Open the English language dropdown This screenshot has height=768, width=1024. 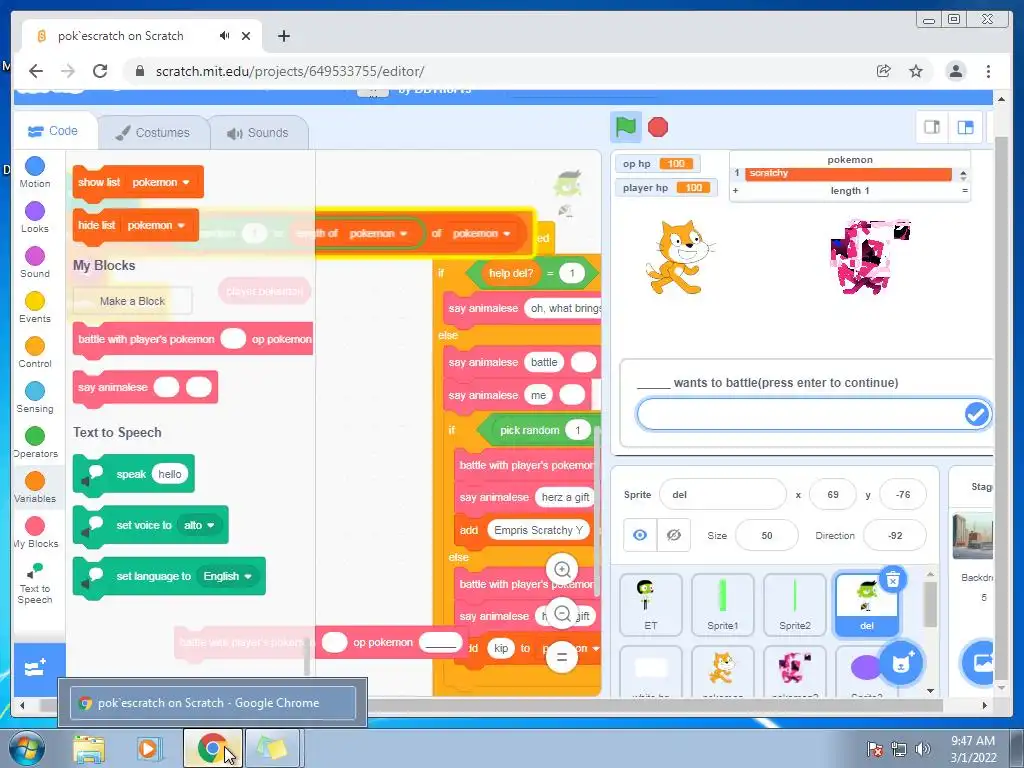[227, 576]
